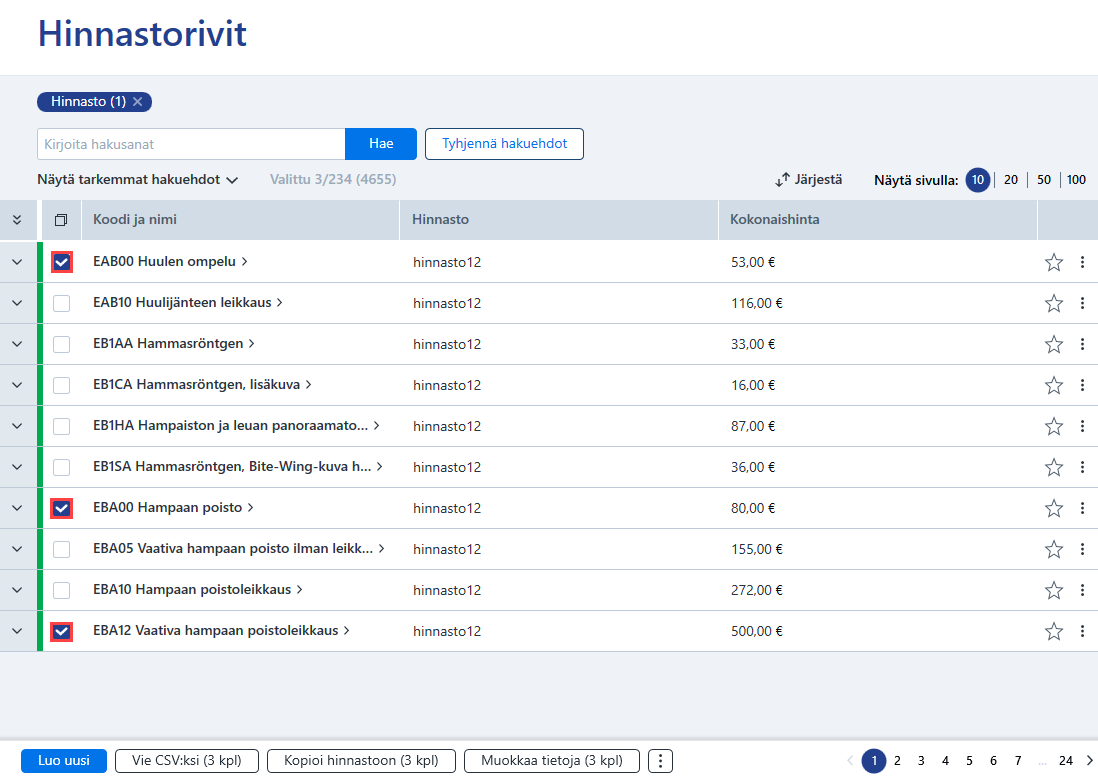1098x780 pixels.
Task: Expand the EAB00 Huulen ompelu row
Action: pos(17,262)
